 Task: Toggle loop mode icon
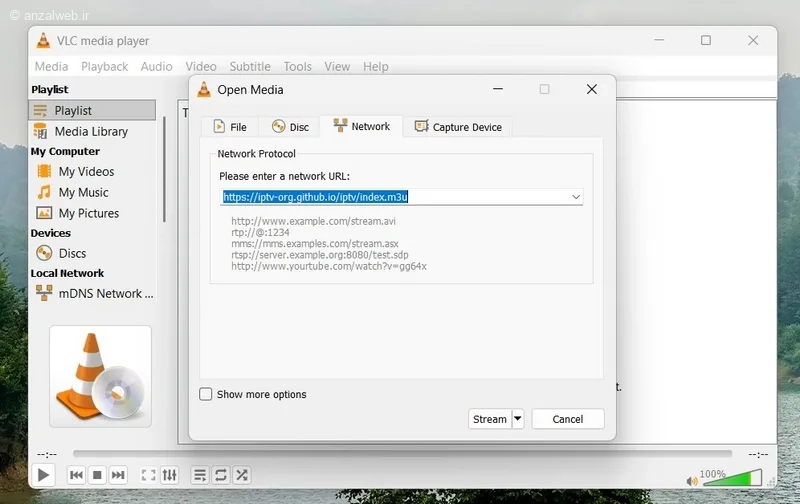(221, 475)
